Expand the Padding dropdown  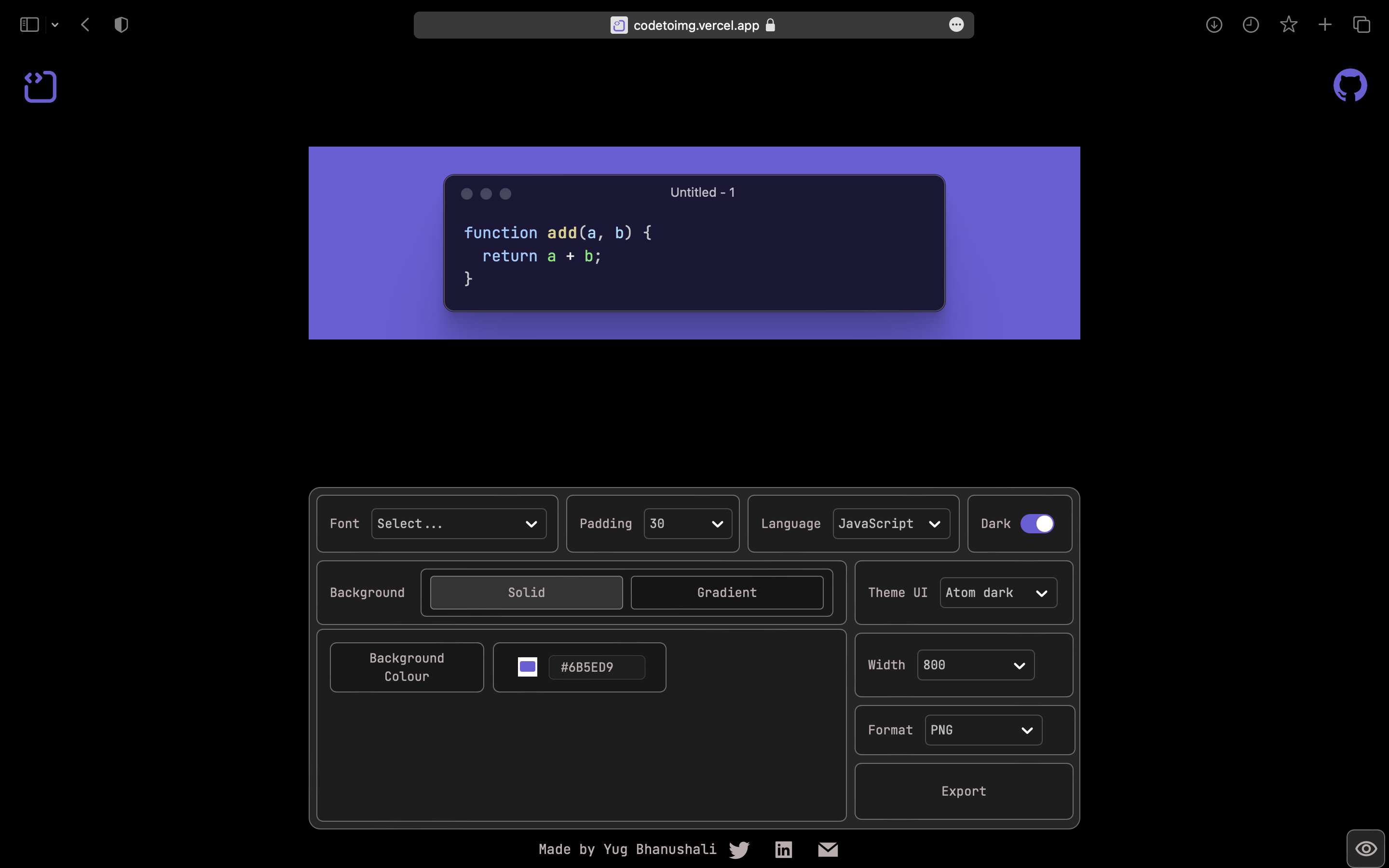[687, 524]
